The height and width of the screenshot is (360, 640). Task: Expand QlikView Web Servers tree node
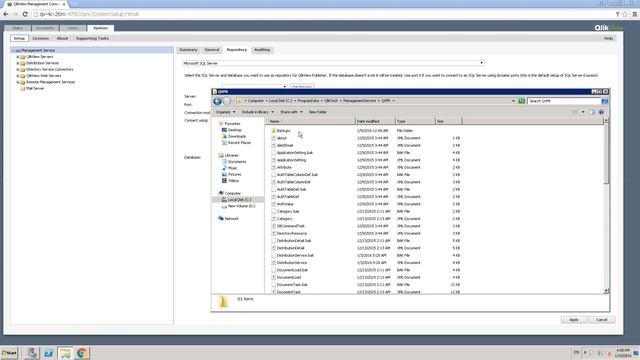(x=18, y=76)
